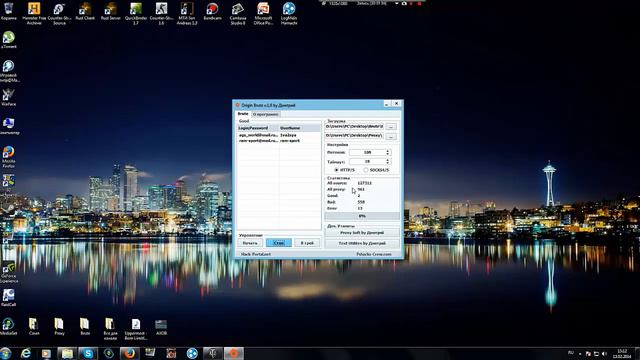This screenshot has width=640, height=360.
Task: Sort by the UserName column header
Action: pos(300,128)
